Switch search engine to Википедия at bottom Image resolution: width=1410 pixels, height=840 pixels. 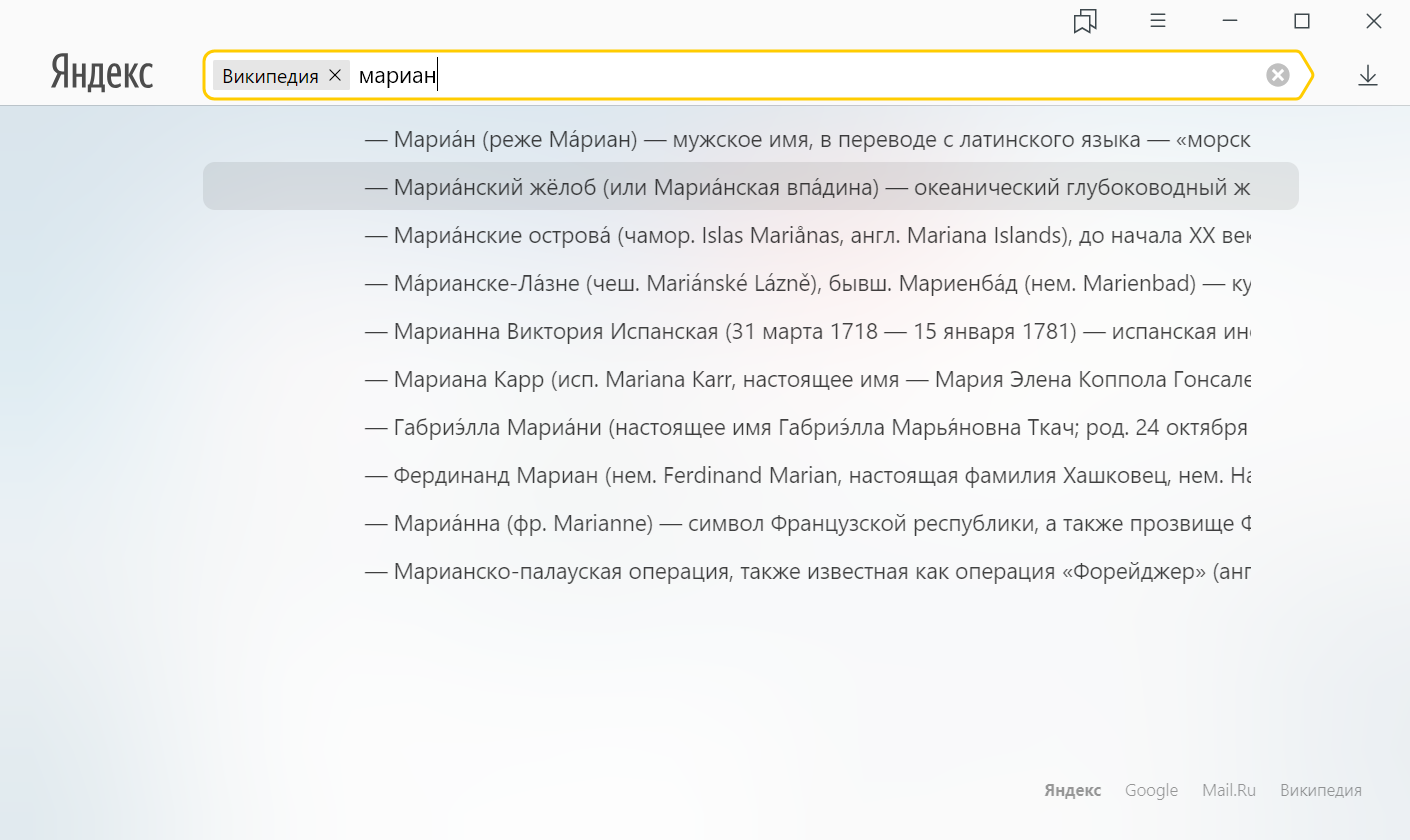coord(1321,790)
